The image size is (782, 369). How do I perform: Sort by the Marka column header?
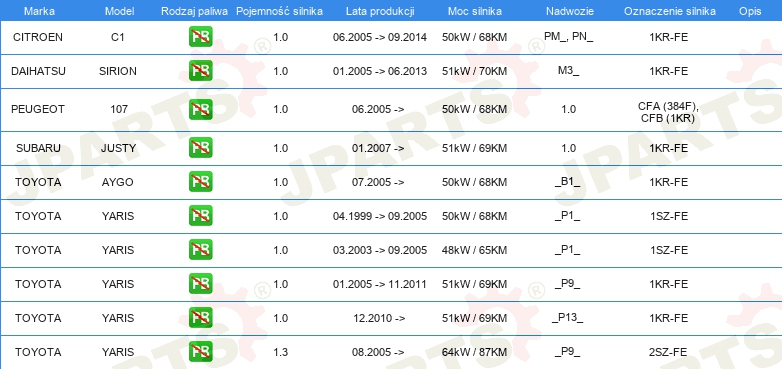coord(39,11)
